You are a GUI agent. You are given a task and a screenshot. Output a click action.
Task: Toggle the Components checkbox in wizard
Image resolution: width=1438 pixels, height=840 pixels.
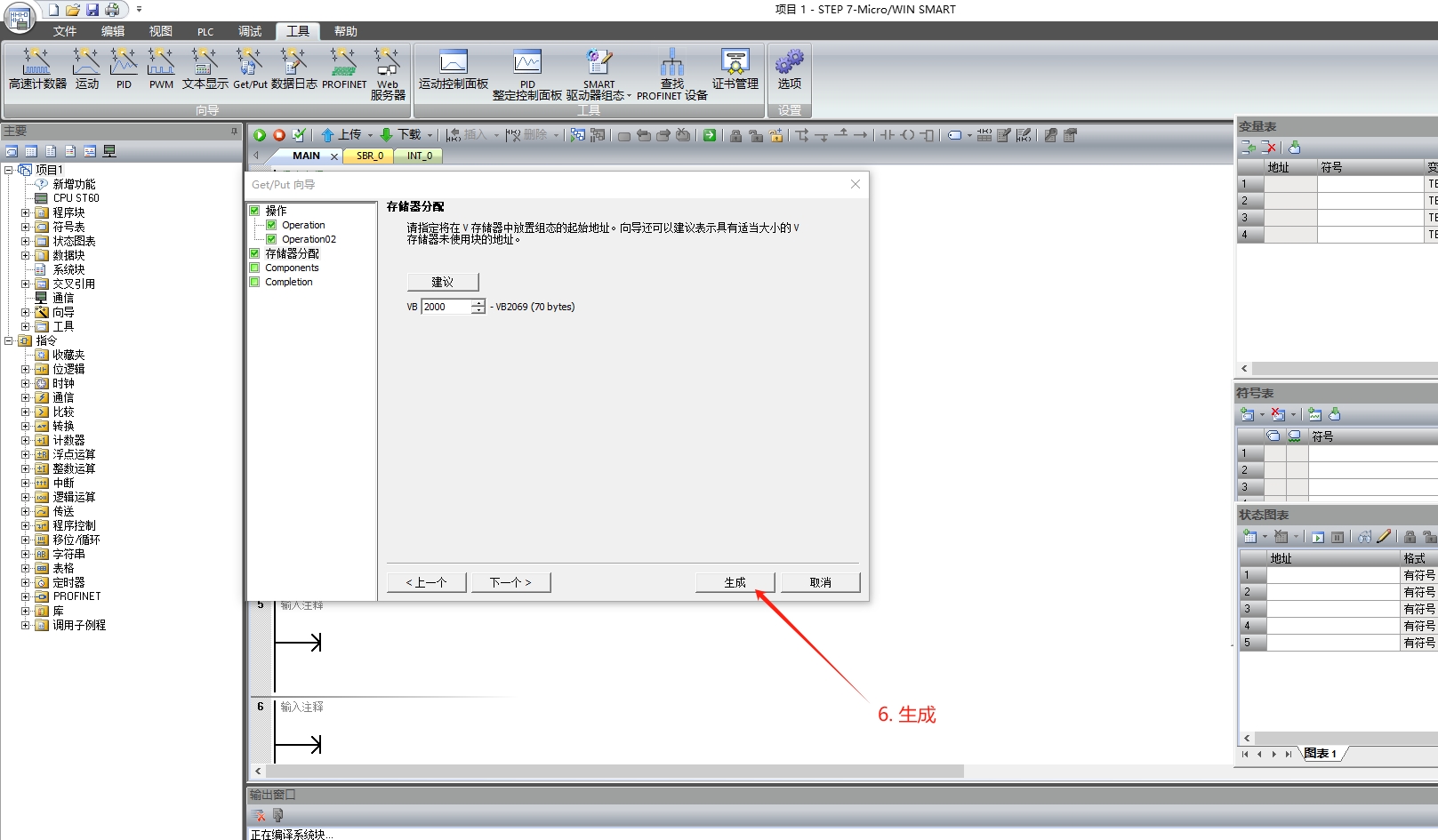click(255, 268)
